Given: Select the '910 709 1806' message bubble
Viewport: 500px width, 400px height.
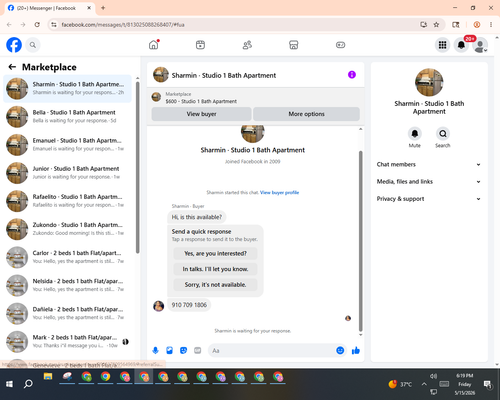Looking at the screenshot, I should click(x=189, y=305).
